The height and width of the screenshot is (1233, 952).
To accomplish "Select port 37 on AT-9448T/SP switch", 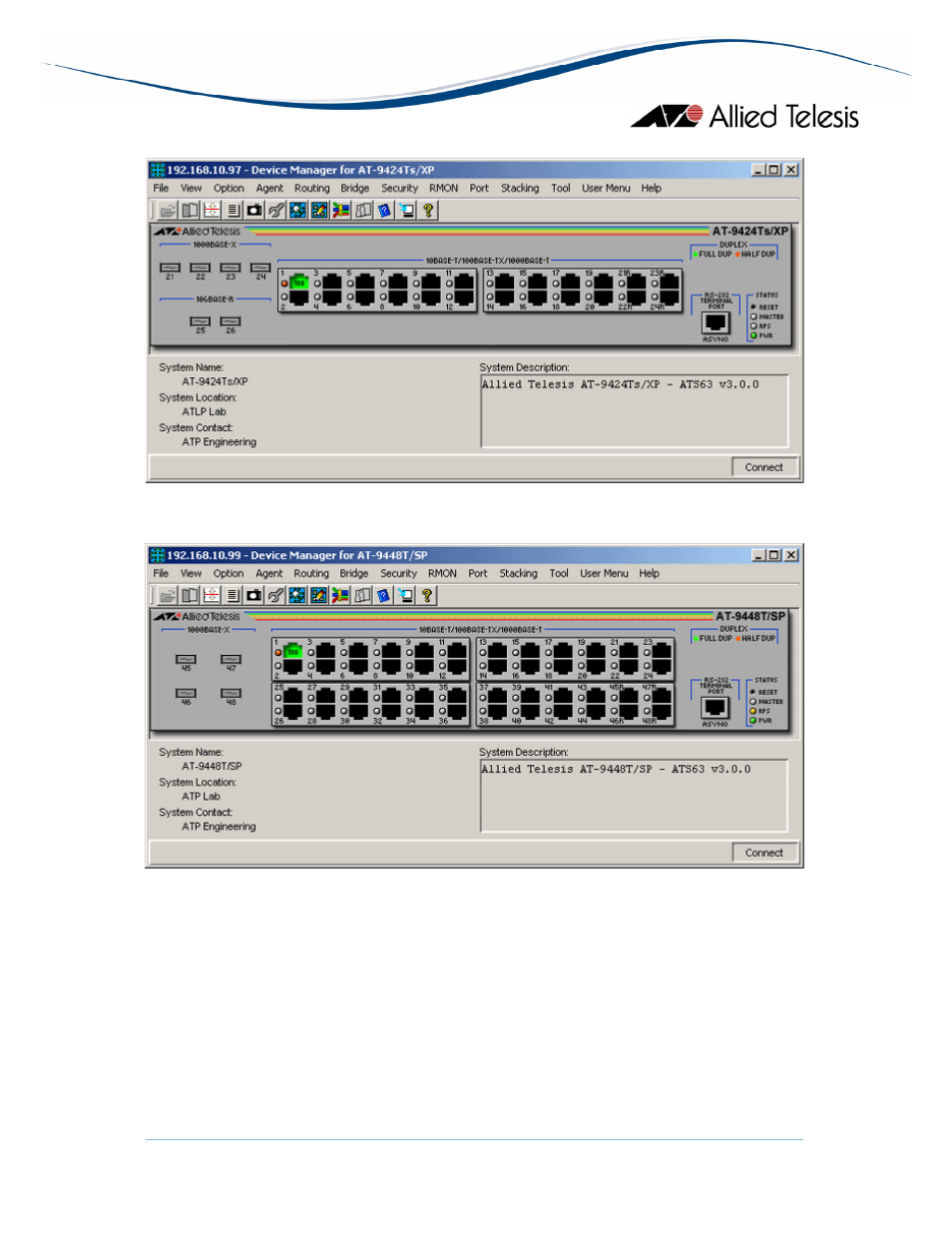I will click(x=498, y=696).
